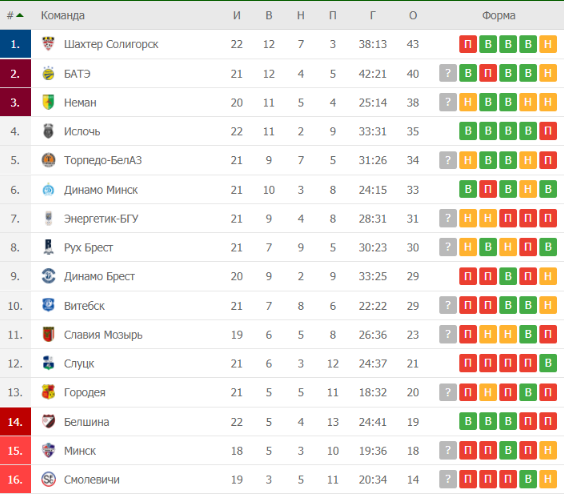Click the Форма column header
Image resolution: width=564 pixels, height=495 pixels.
tap(499, 15)
